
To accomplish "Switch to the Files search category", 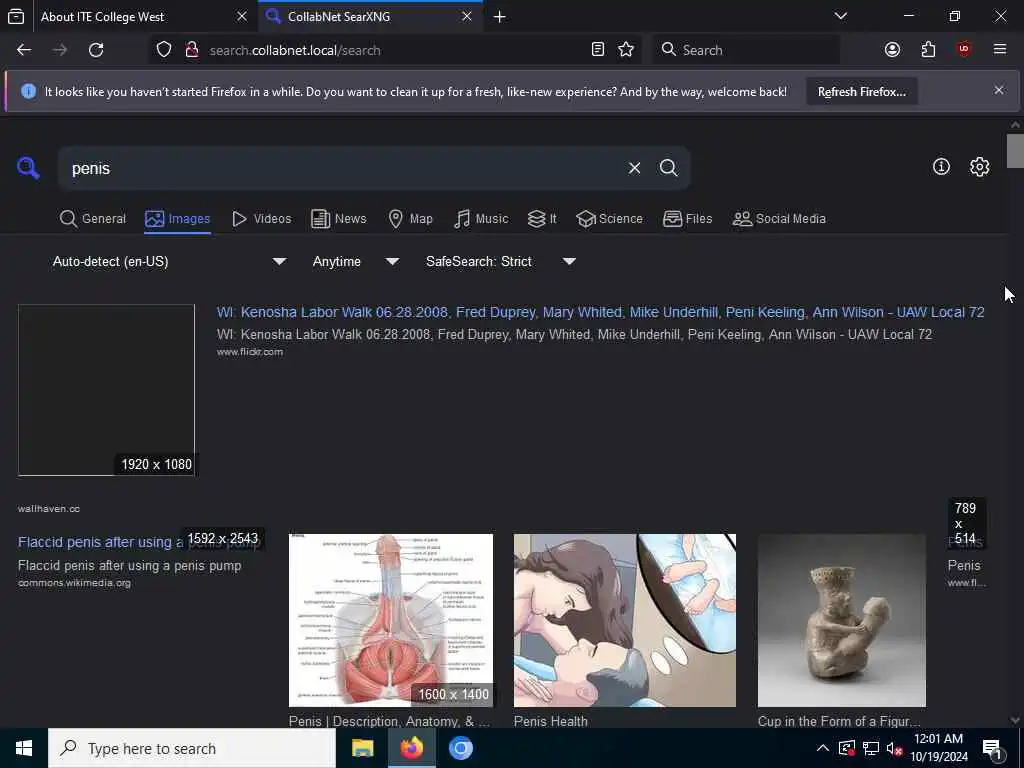I will pyautogui.click(x=687, y=219).
